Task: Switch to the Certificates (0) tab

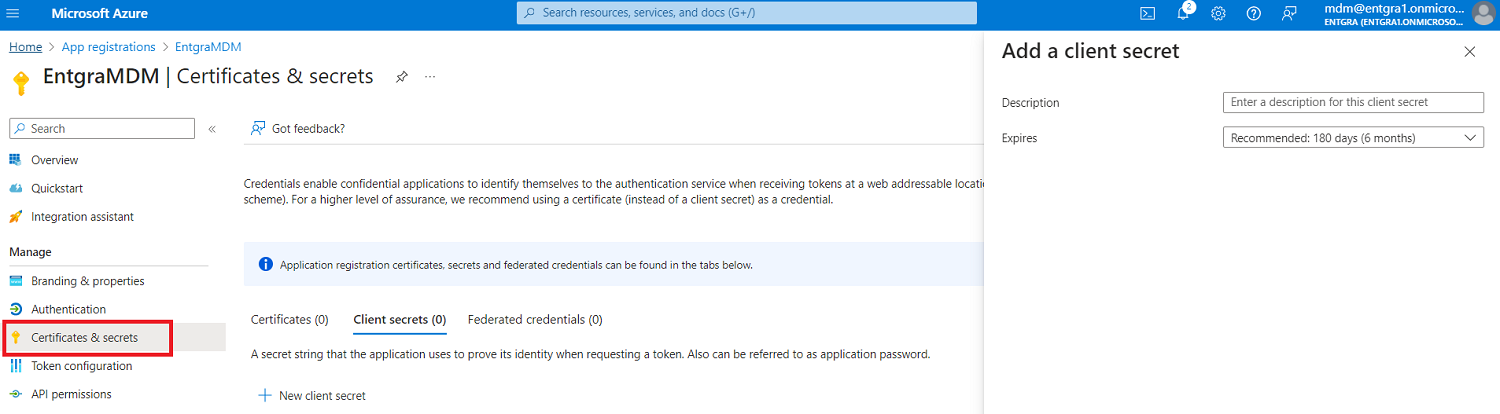Action: click(290, 320)
